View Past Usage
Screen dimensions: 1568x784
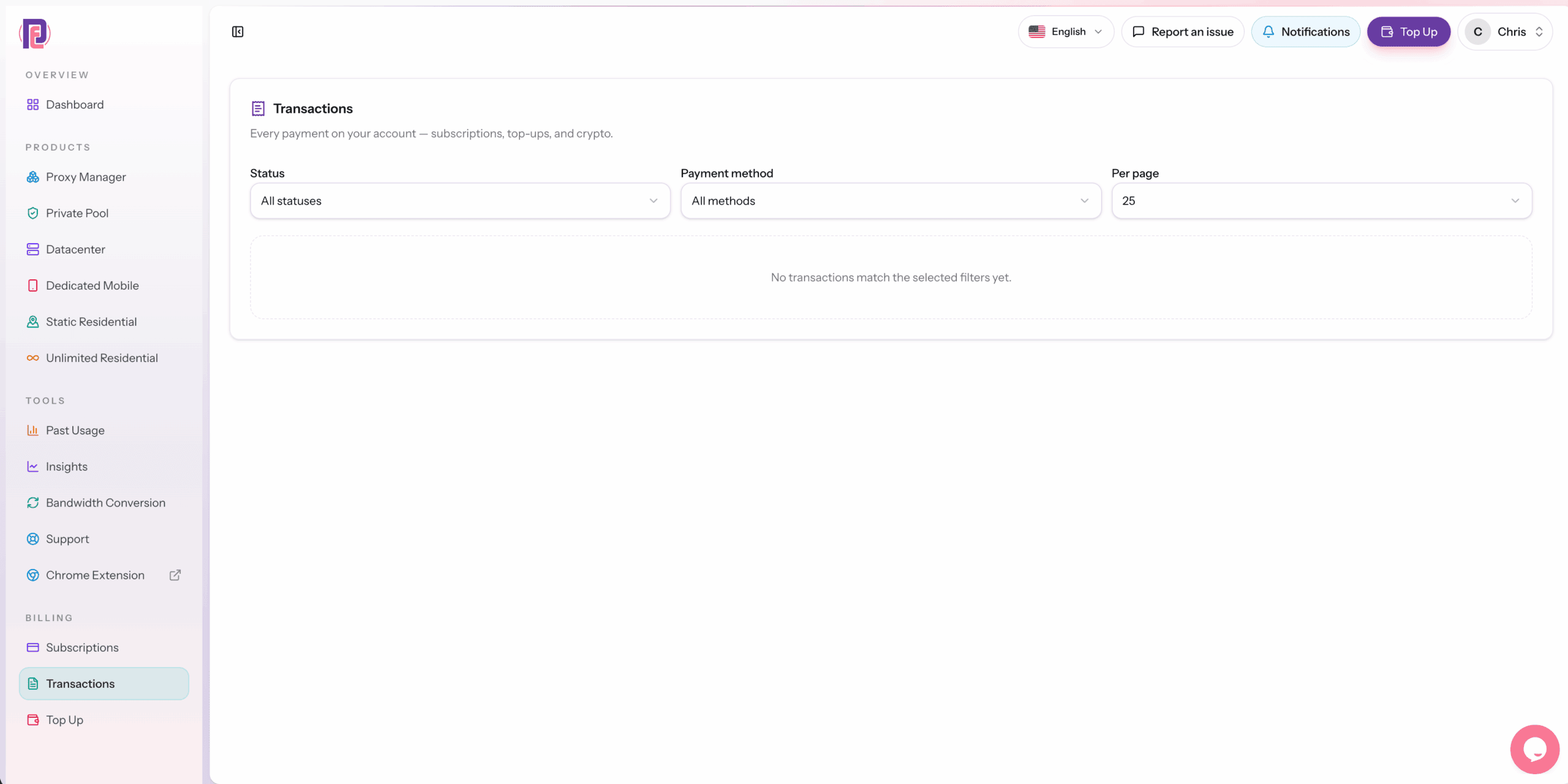pyautogui.click(x=104, y=431)
